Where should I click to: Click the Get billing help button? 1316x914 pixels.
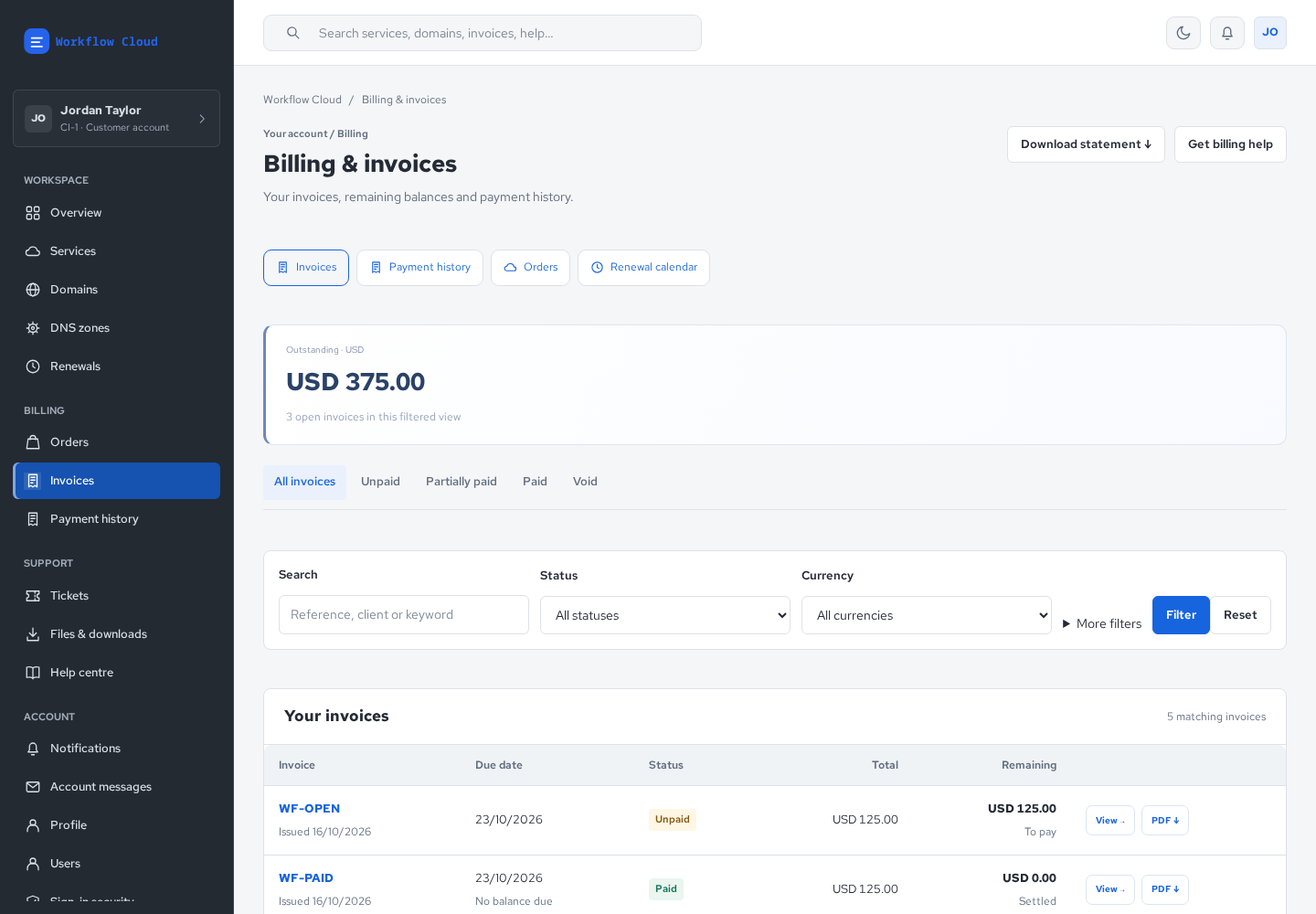point(1230,144)
